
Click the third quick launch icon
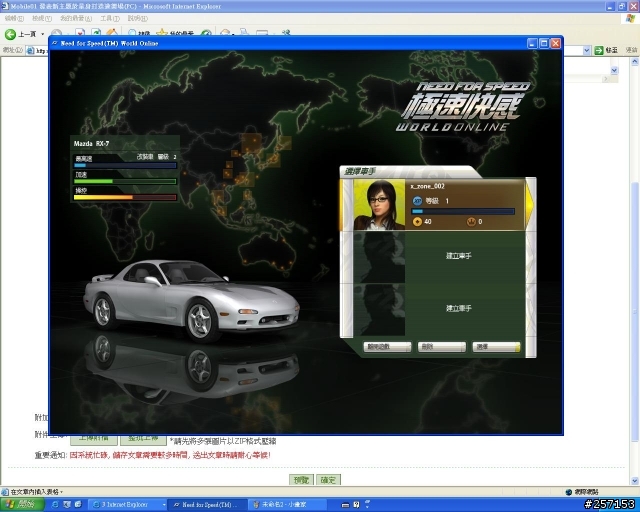click(78, 505)
